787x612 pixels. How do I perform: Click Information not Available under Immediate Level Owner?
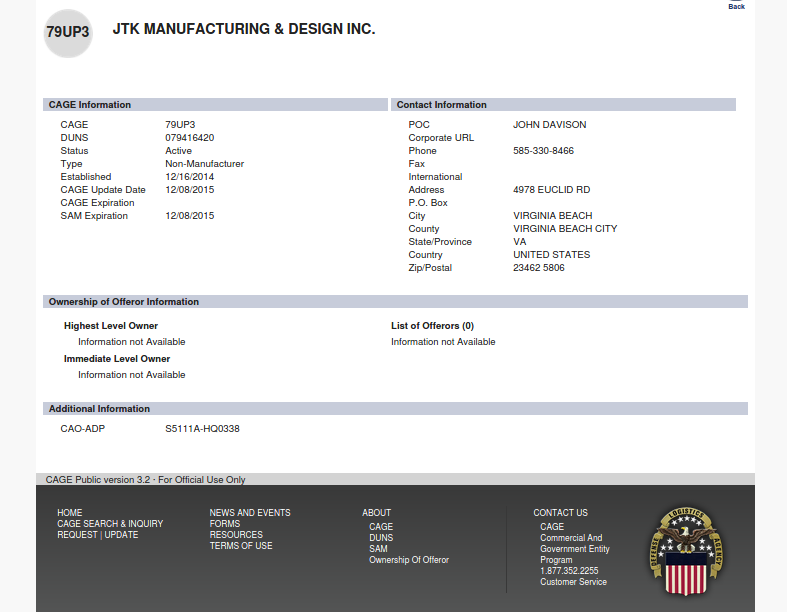coord(132,375)
